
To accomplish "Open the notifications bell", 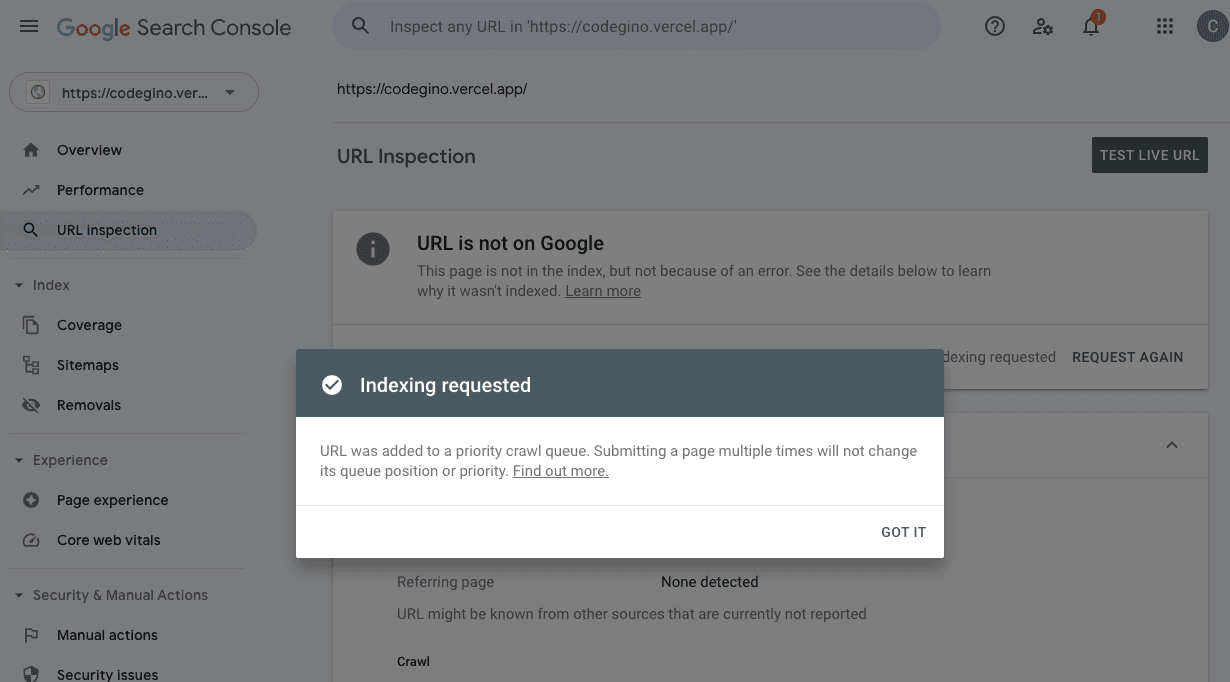I will click(1090, 26).
